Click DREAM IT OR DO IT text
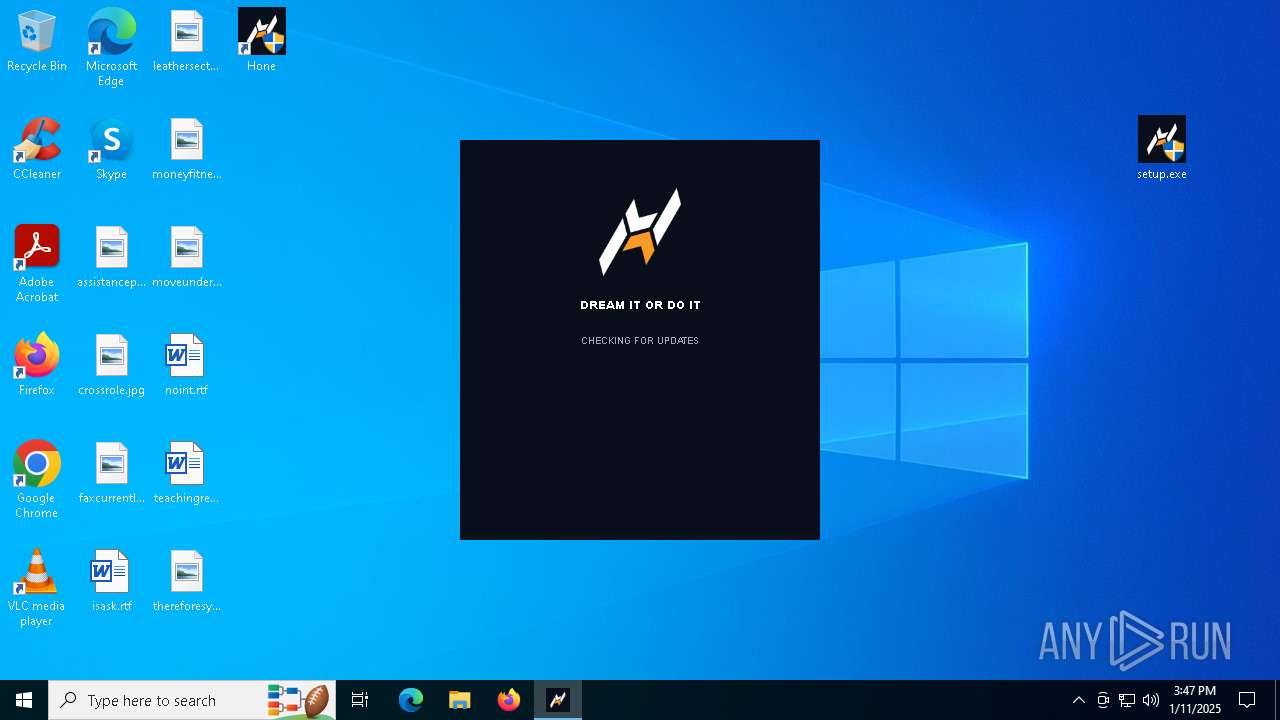The width and height of the screenshot is (1280, 720). 640,305
